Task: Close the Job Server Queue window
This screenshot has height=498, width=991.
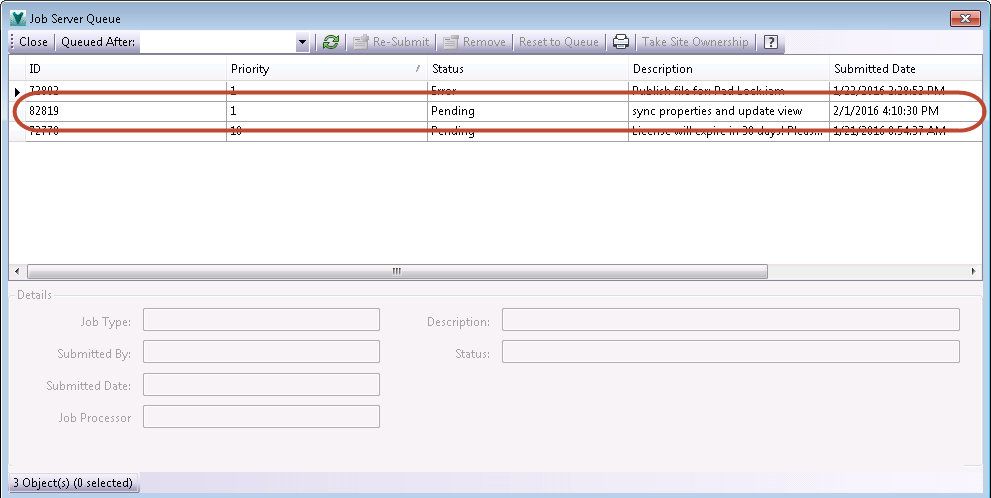Action: pyautogui.click(x=965, y=18)
